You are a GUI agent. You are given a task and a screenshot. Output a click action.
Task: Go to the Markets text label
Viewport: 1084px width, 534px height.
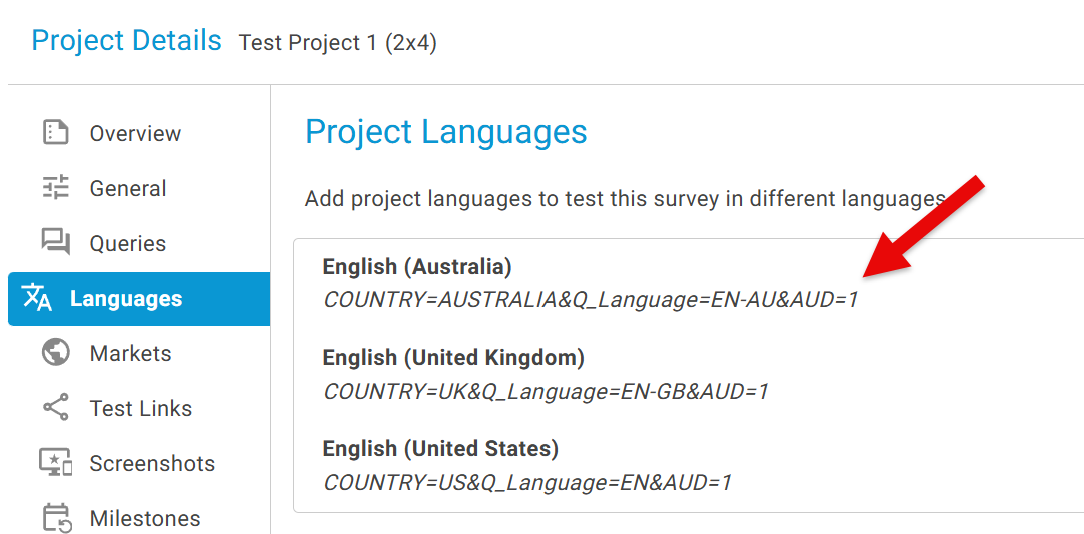130,353
